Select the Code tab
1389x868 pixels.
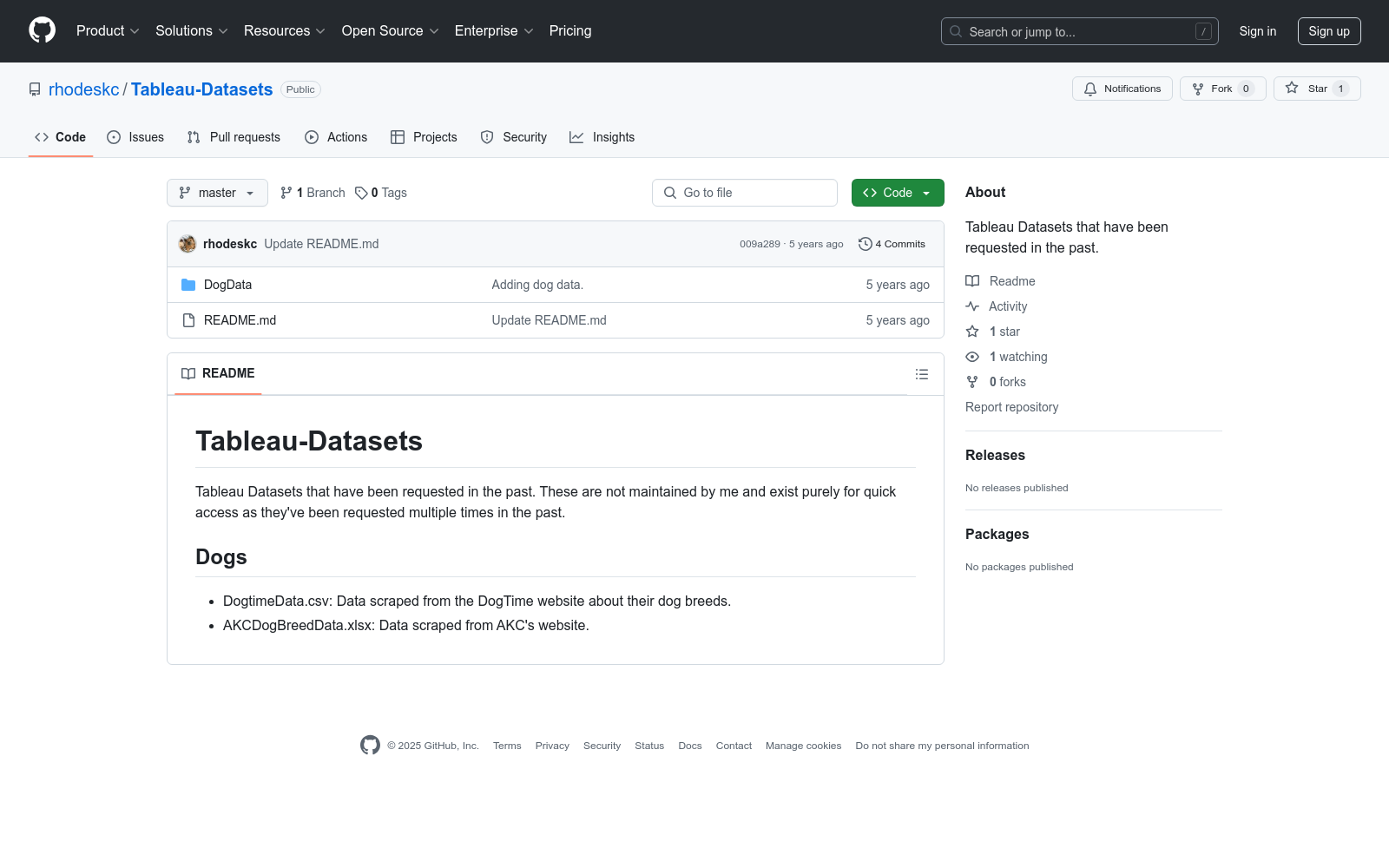click(x=61, y=137)
